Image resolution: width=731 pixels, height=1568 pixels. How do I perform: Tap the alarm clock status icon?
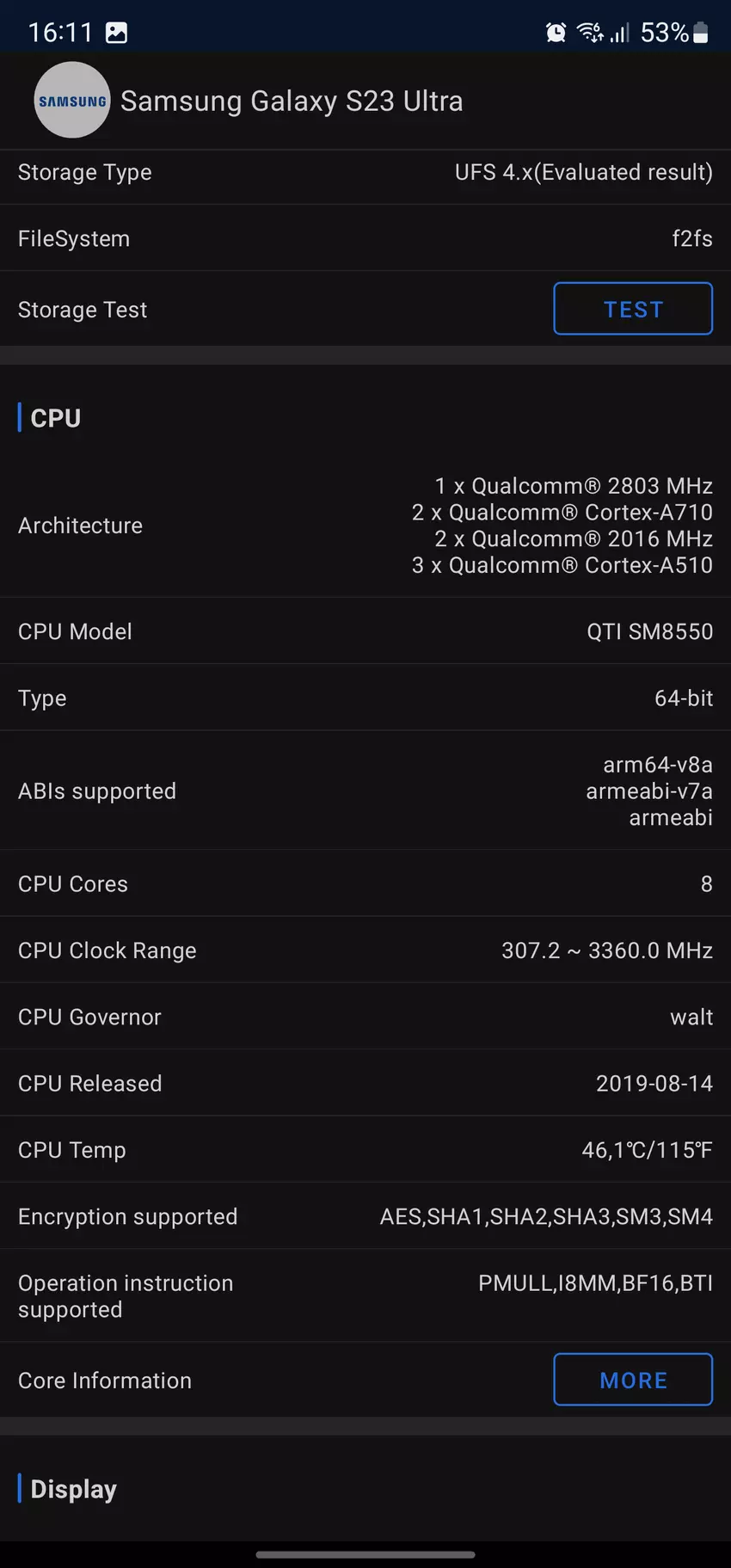point(556,33)
